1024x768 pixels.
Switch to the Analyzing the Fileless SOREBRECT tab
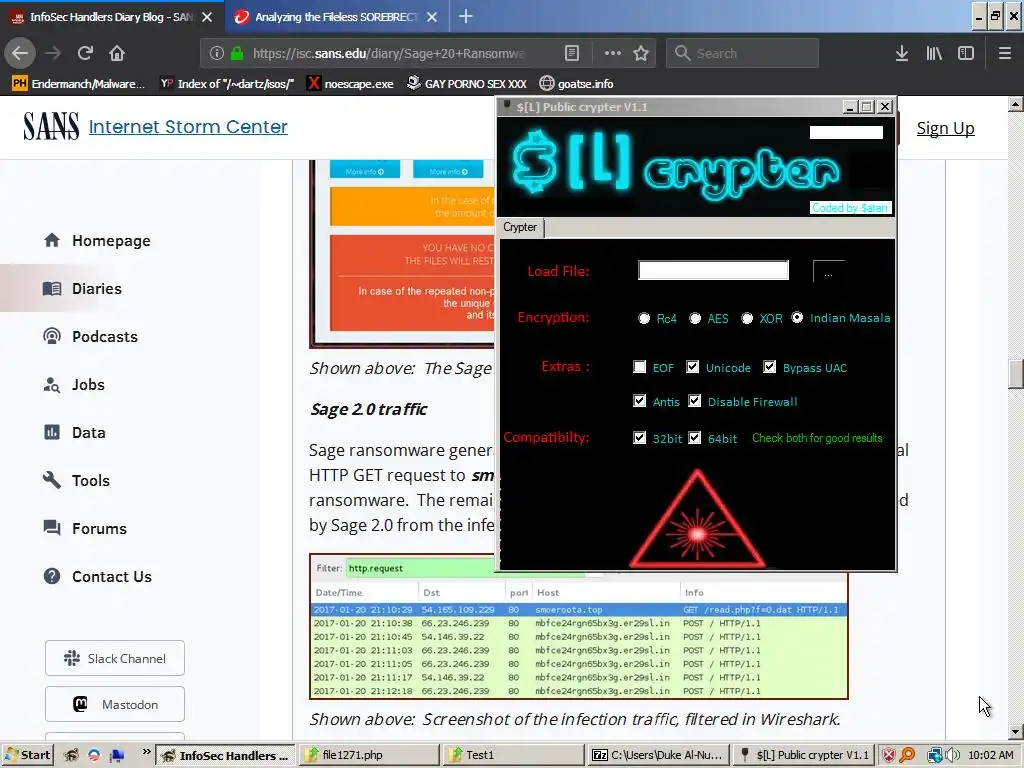[x=337, y=17]
